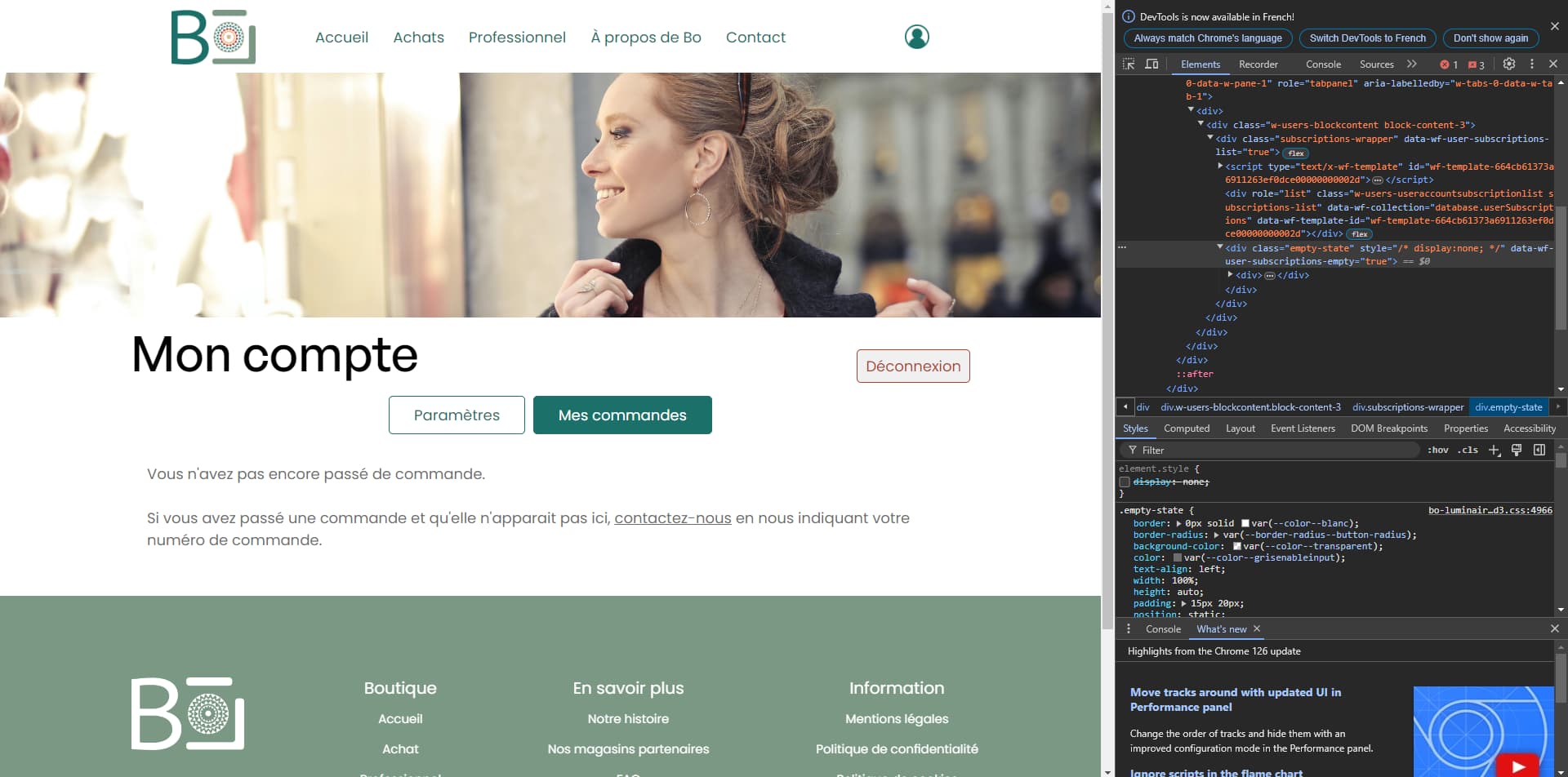Viewport: 1568px width, 777px height.
Task: Click Always match Chrome's language
Action: coord(1208,38)
